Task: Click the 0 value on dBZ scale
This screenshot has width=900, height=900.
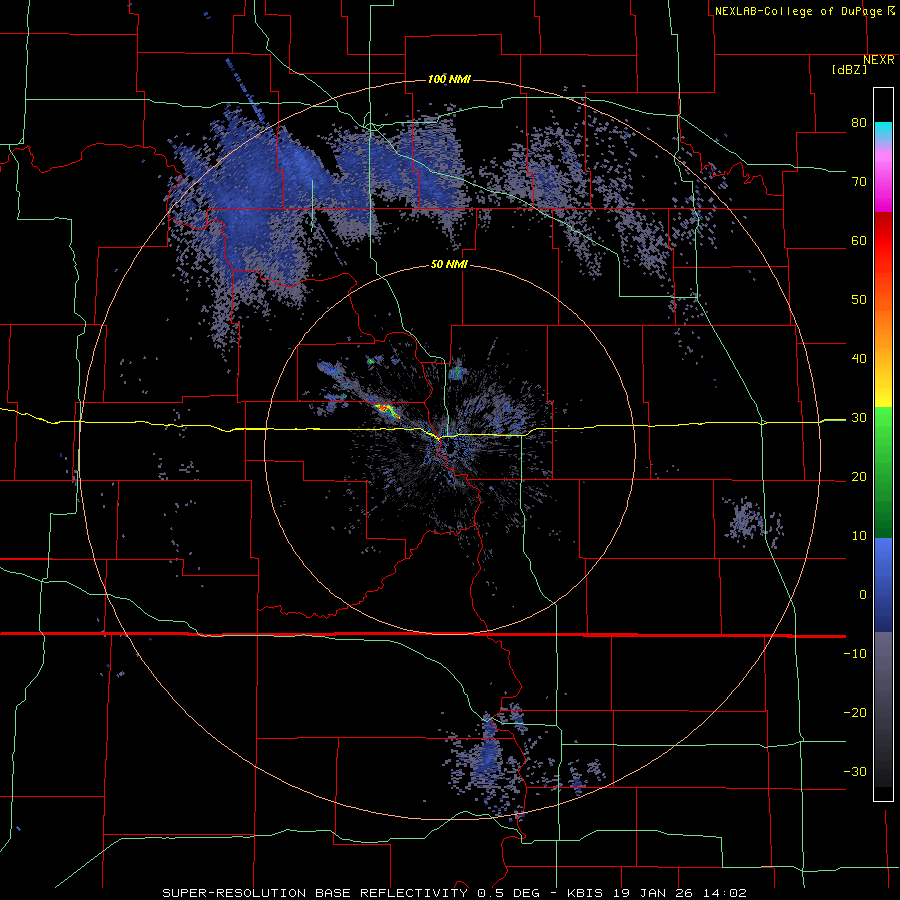Action: (x=863, y=595)
